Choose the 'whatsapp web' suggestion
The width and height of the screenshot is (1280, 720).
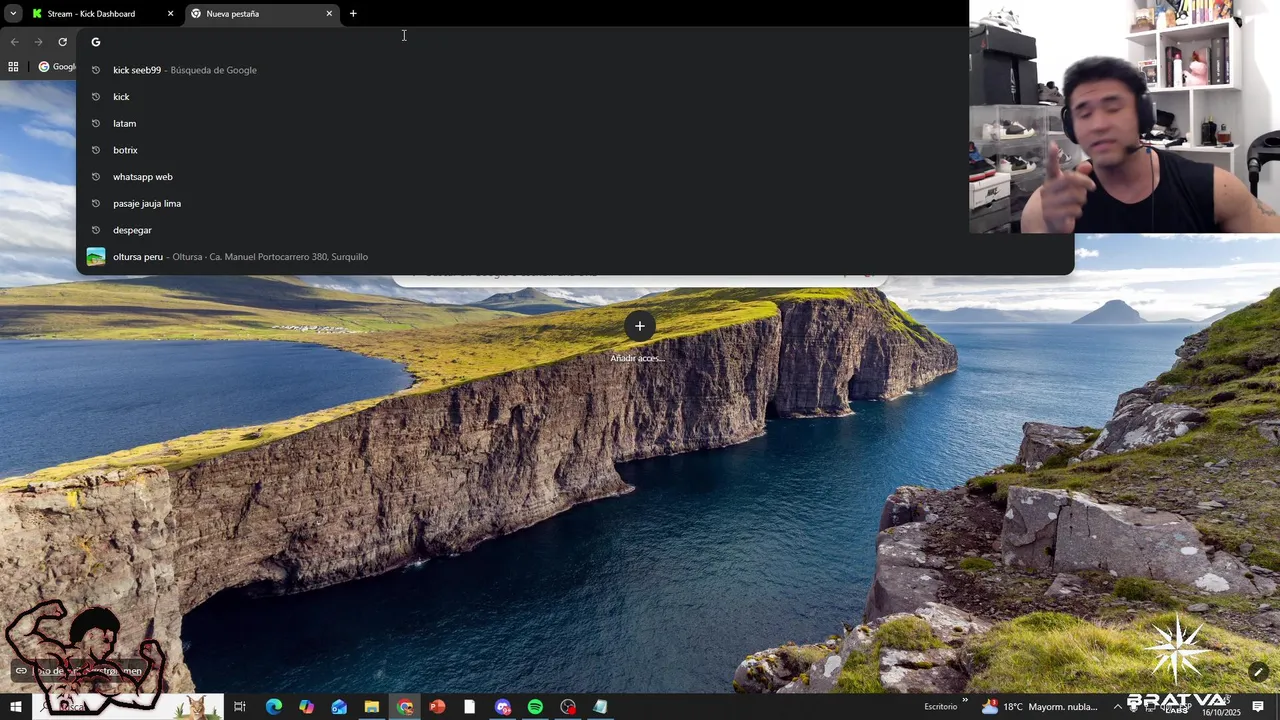coord(575,177)
